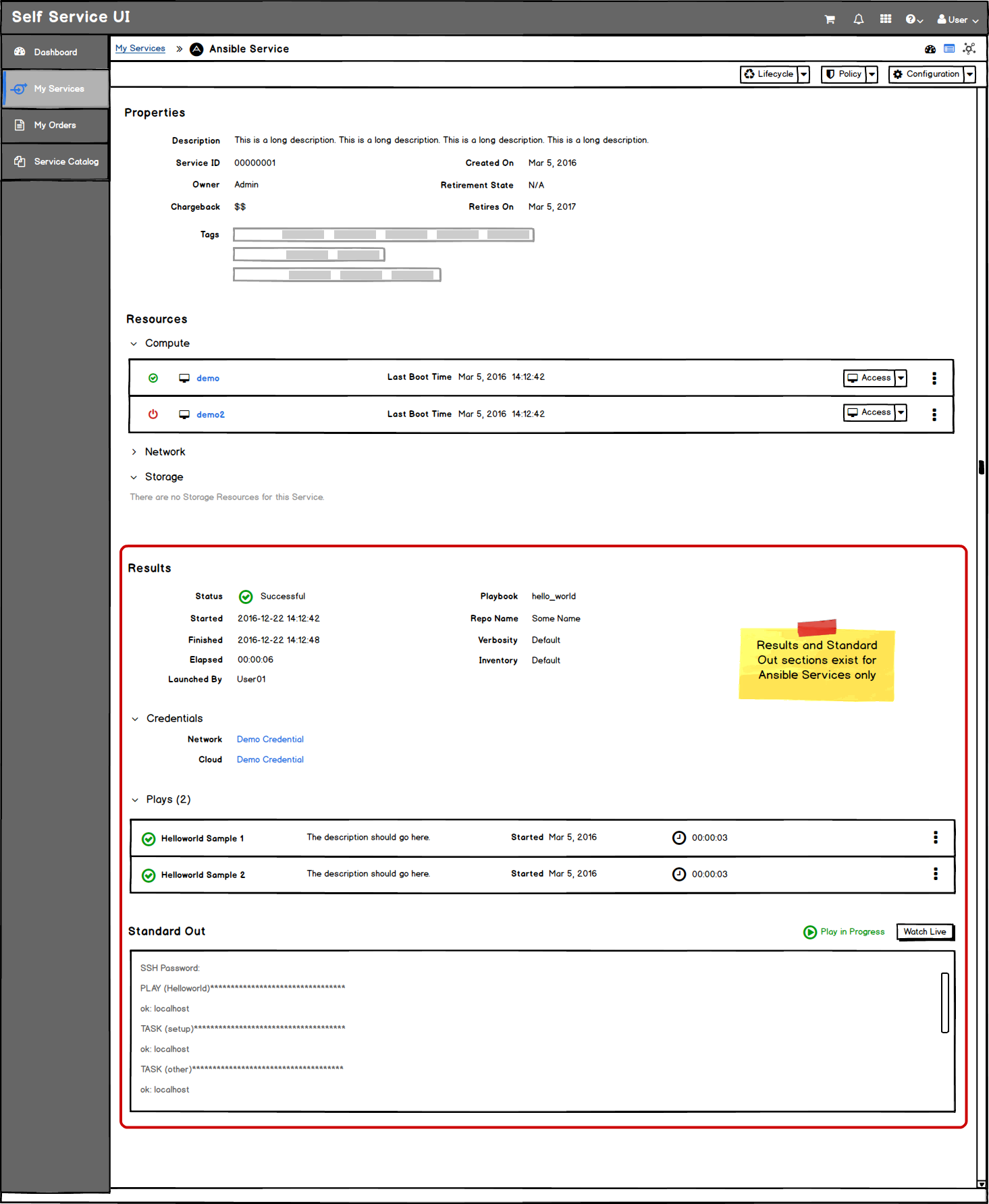
Task: Click clock icon on Helloworld Sample 1 row
Action: (x=679, y=838)
